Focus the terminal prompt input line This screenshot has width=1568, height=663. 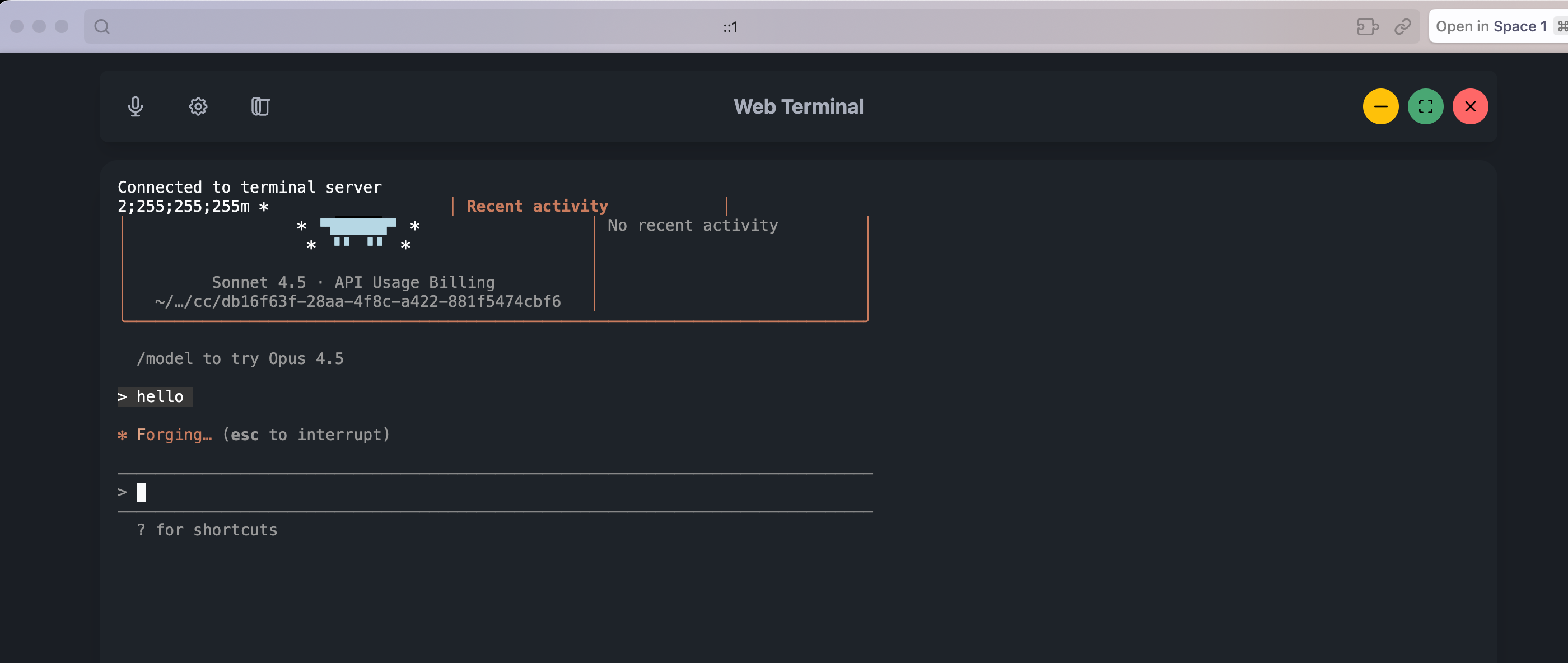coord(426,492)
